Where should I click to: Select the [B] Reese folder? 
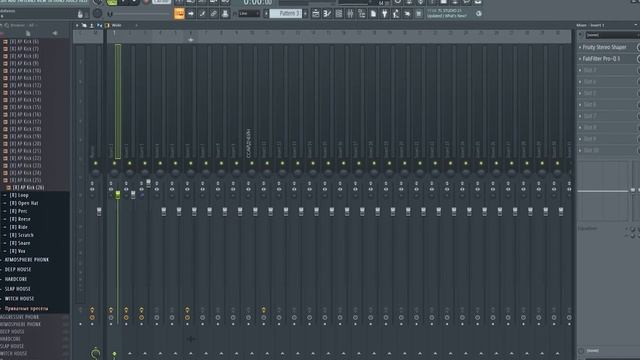(x=20, y=219)
